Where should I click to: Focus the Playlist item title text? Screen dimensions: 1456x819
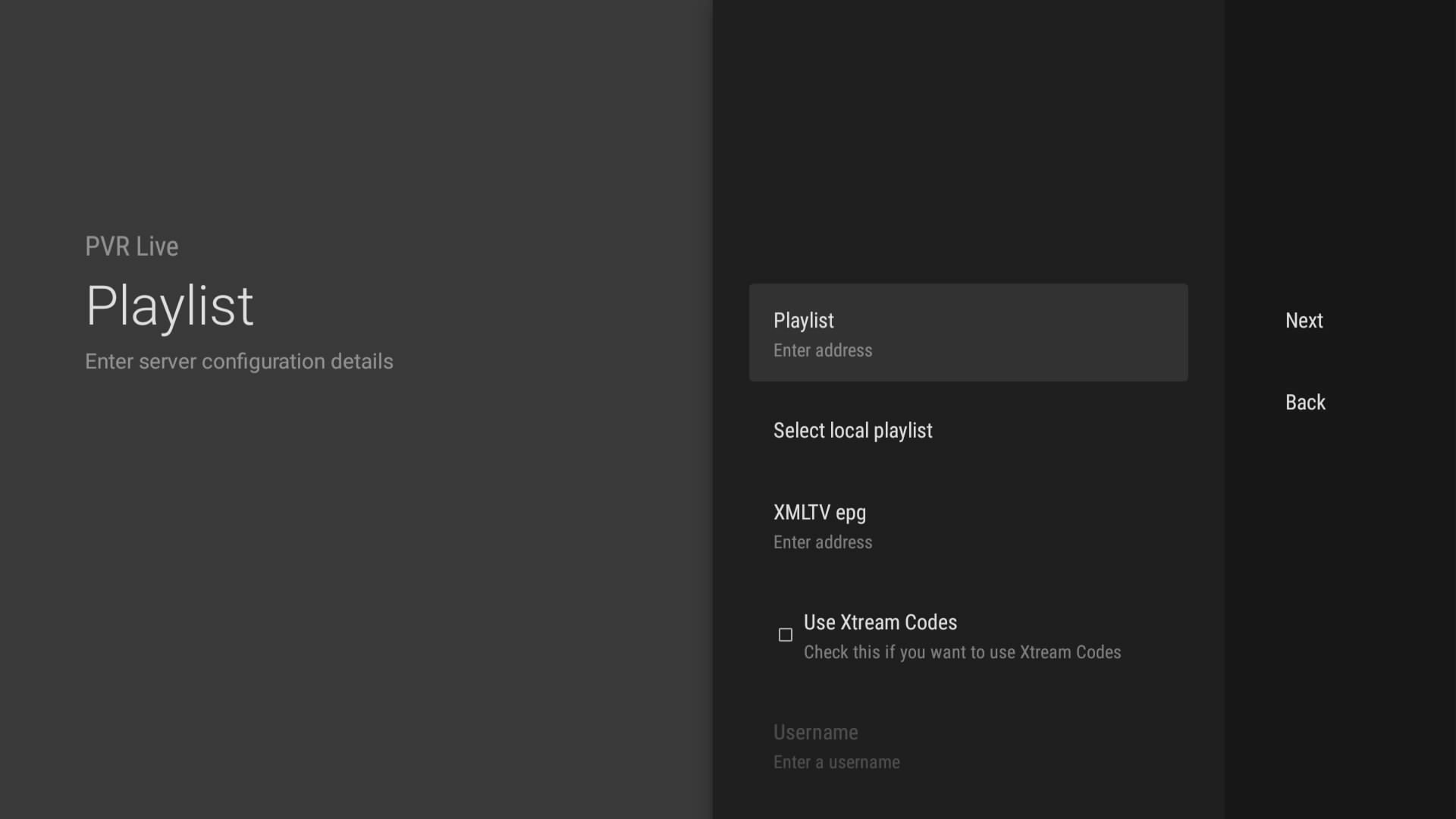(x=803, y=321)
